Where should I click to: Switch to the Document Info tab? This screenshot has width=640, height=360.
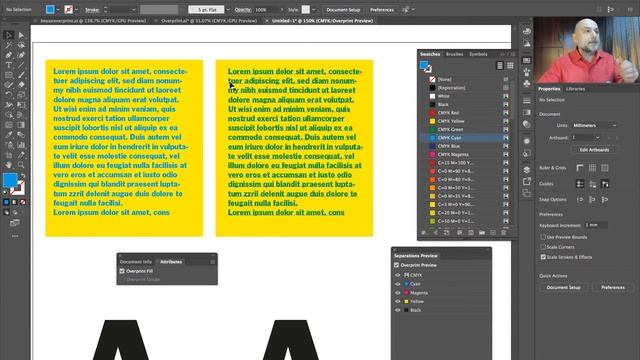[x=136, y=262]
